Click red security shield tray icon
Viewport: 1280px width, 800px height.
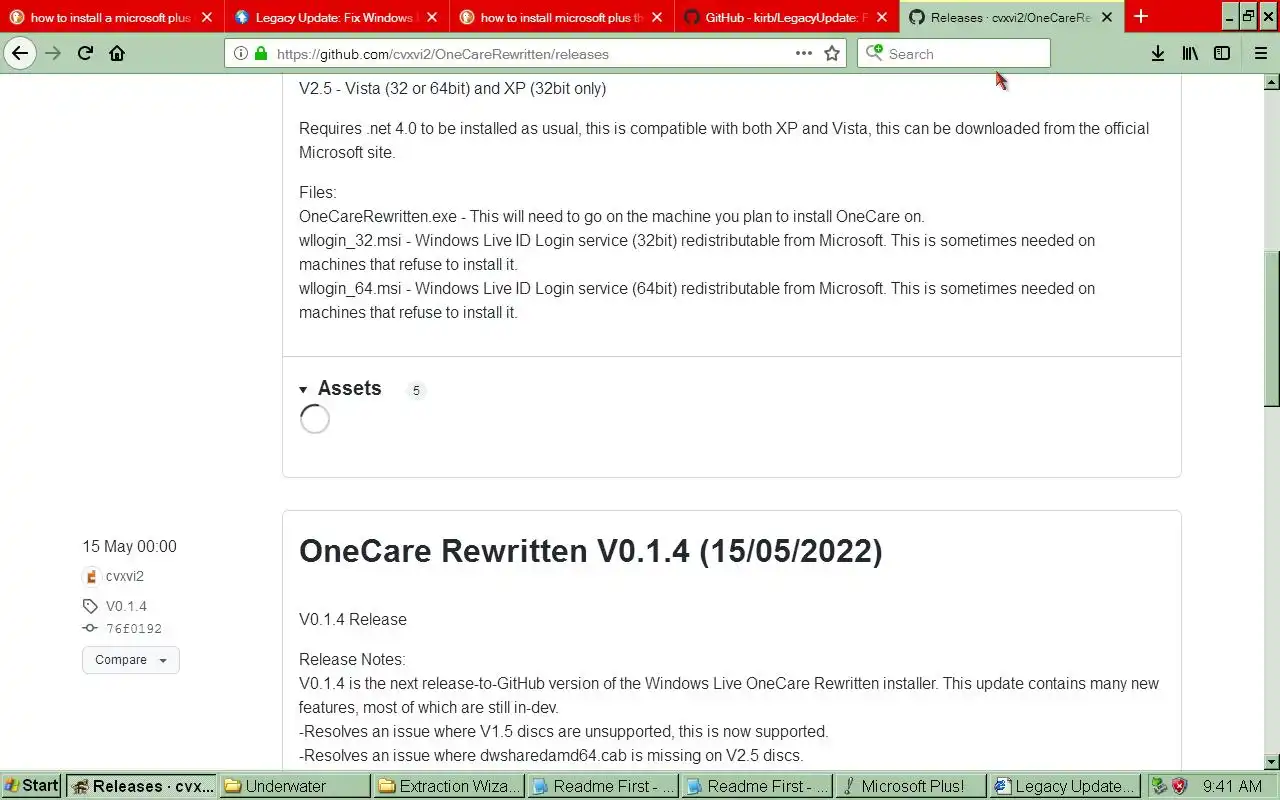[1179, 786]
